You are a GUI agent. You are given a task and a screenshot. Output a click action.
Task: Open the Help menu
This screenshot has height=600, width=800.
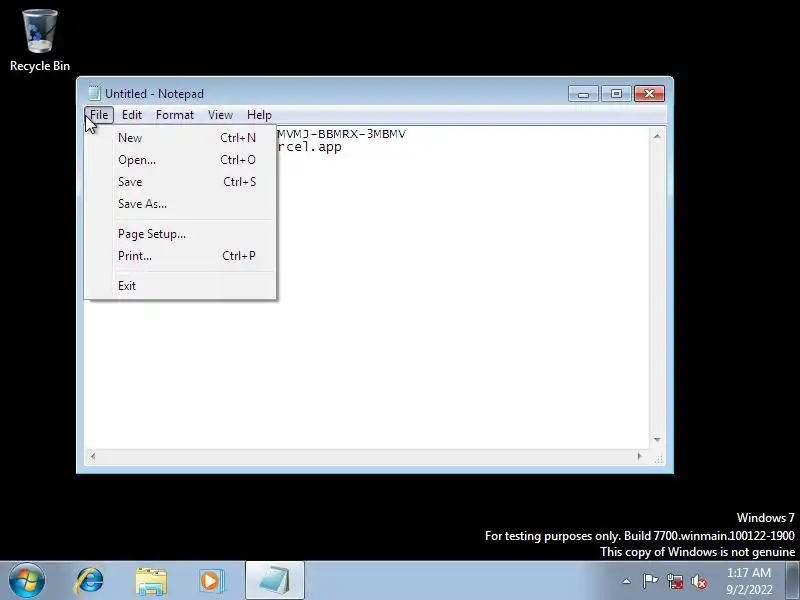pyautogui.click(x=259, y=115)
